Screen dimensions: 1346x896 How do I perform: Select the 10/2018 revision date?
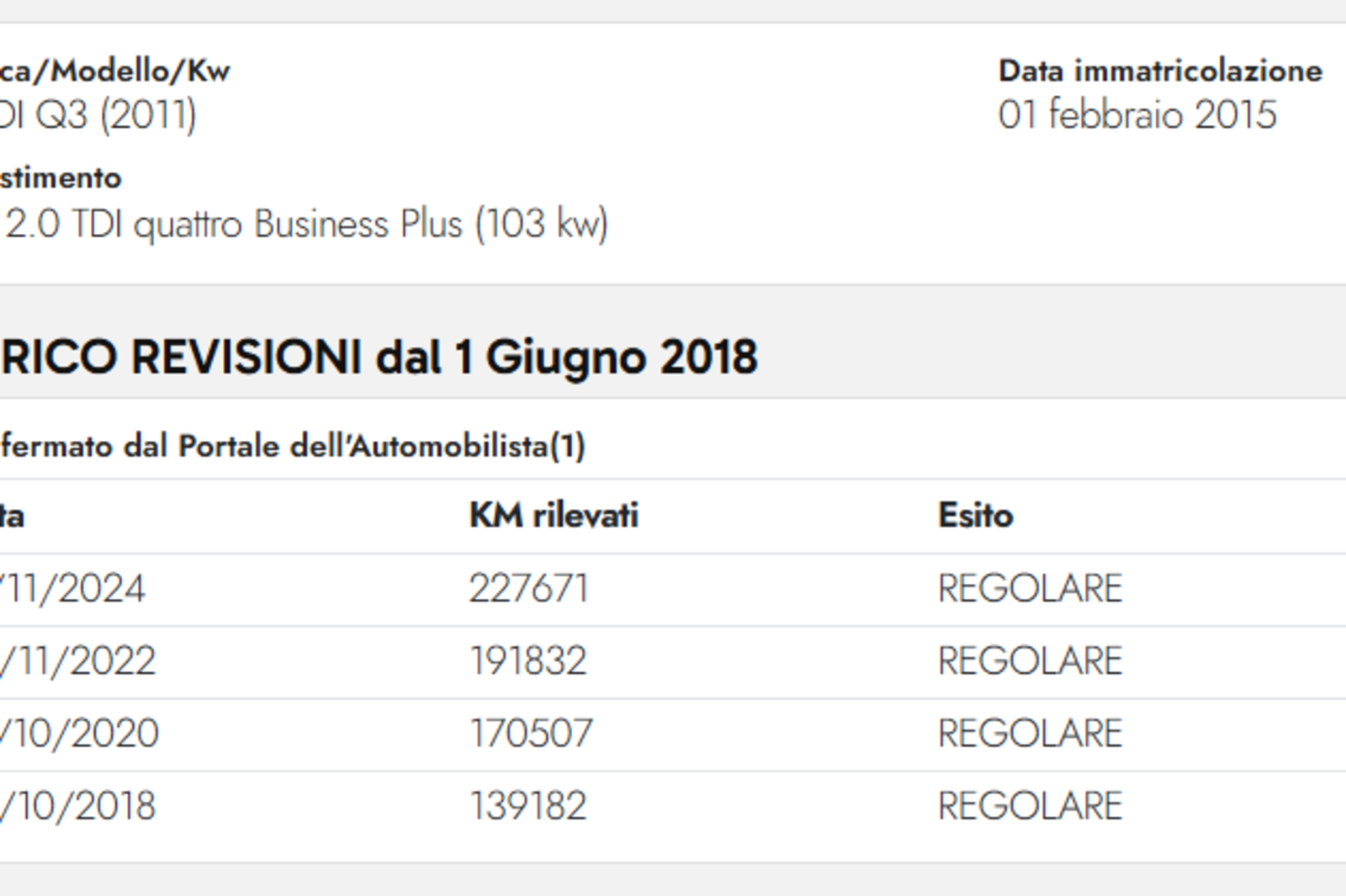tap(77, 806)
